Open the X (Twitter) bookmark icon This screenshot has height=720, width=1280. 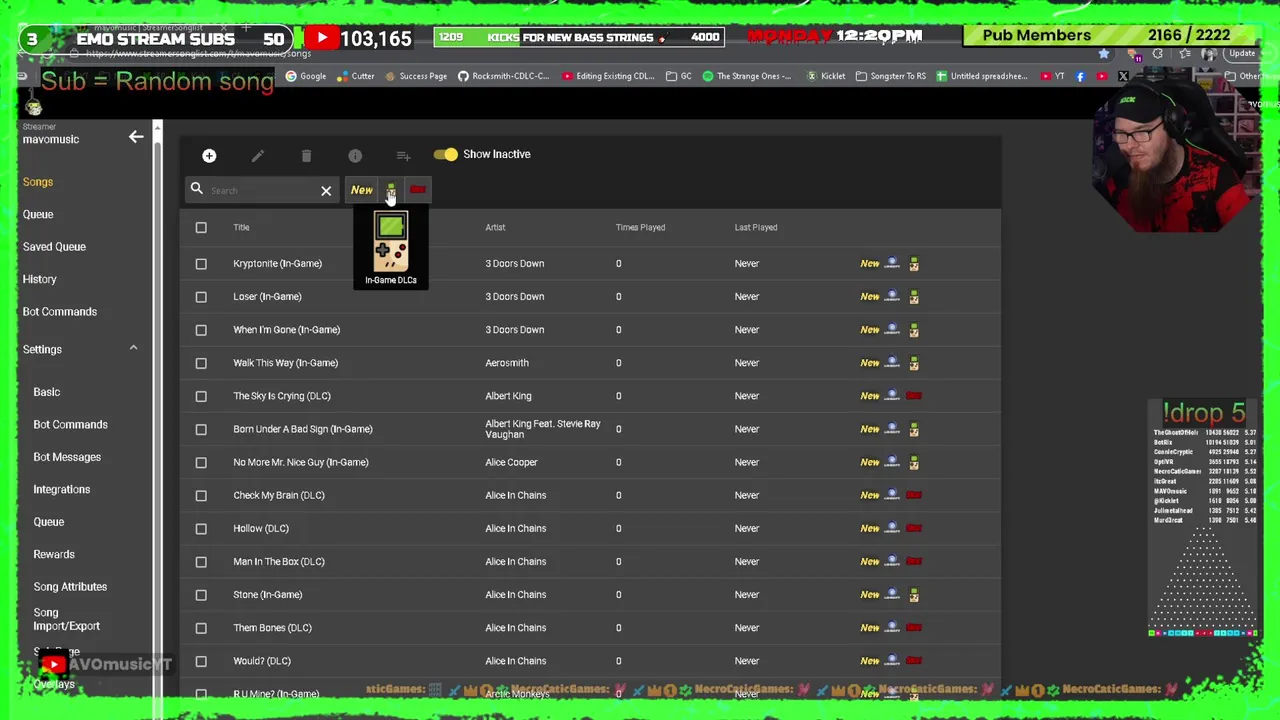1123,76
